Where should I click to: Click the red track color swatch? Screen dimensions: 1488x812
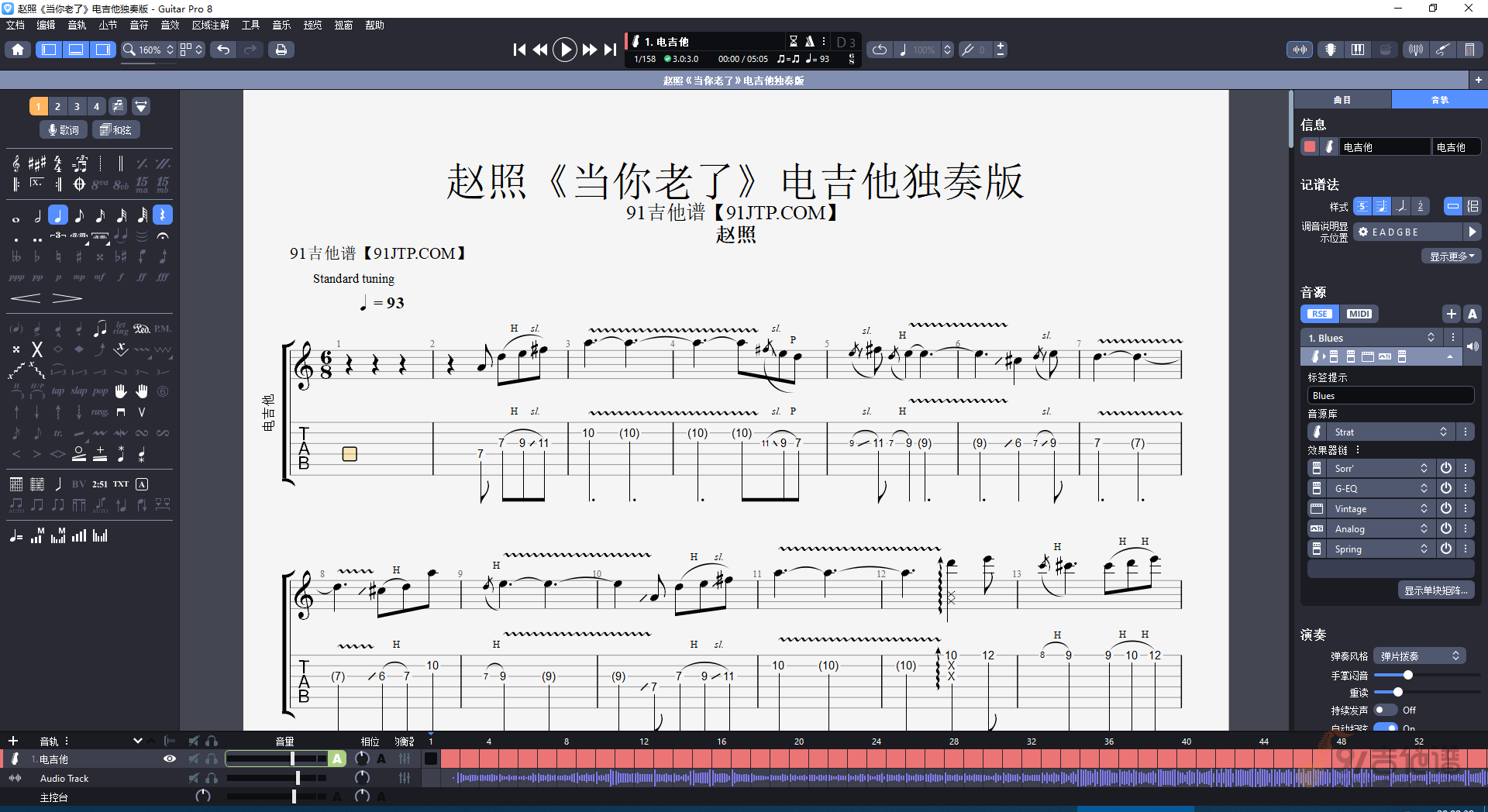[x=1310, y=146]
